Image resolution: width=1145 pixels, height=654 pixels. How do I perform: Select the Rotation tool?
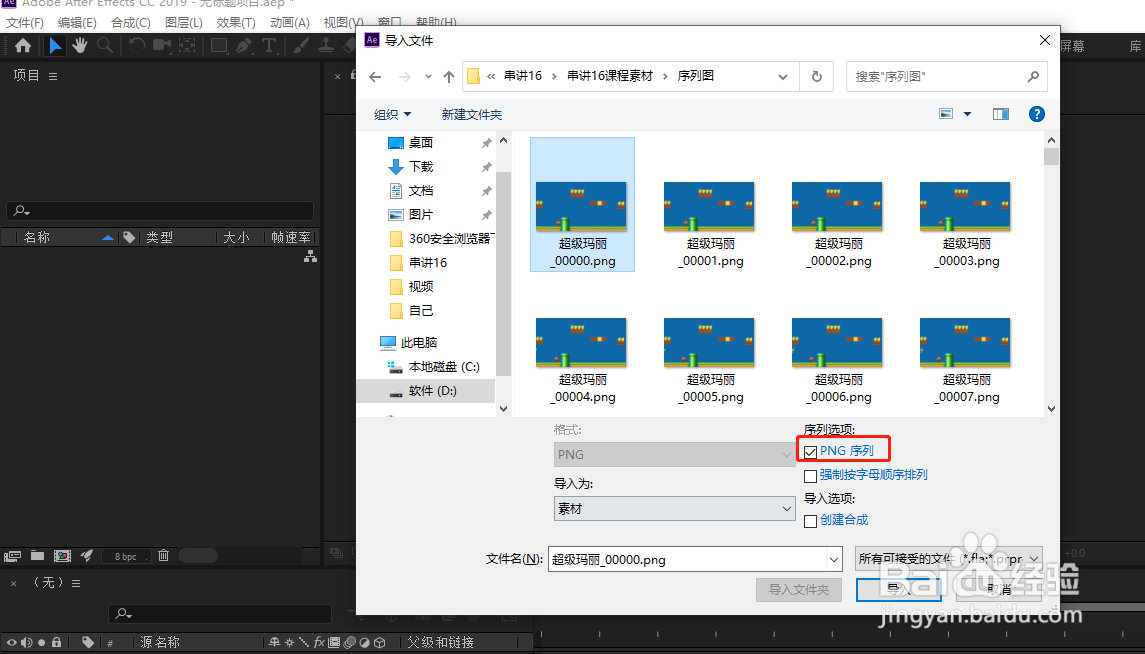[137, 46]
